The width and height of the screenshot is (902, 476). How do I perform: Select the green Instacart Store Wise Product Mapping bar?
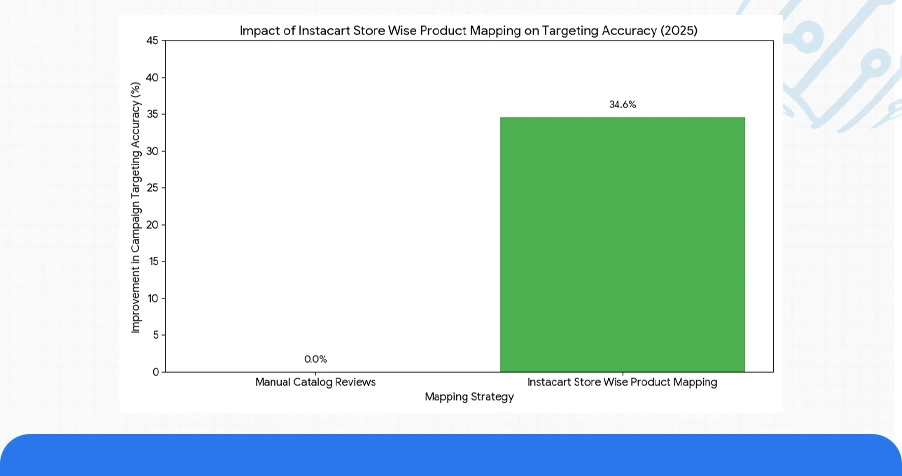pyautogui.click(x=622, y=245)
